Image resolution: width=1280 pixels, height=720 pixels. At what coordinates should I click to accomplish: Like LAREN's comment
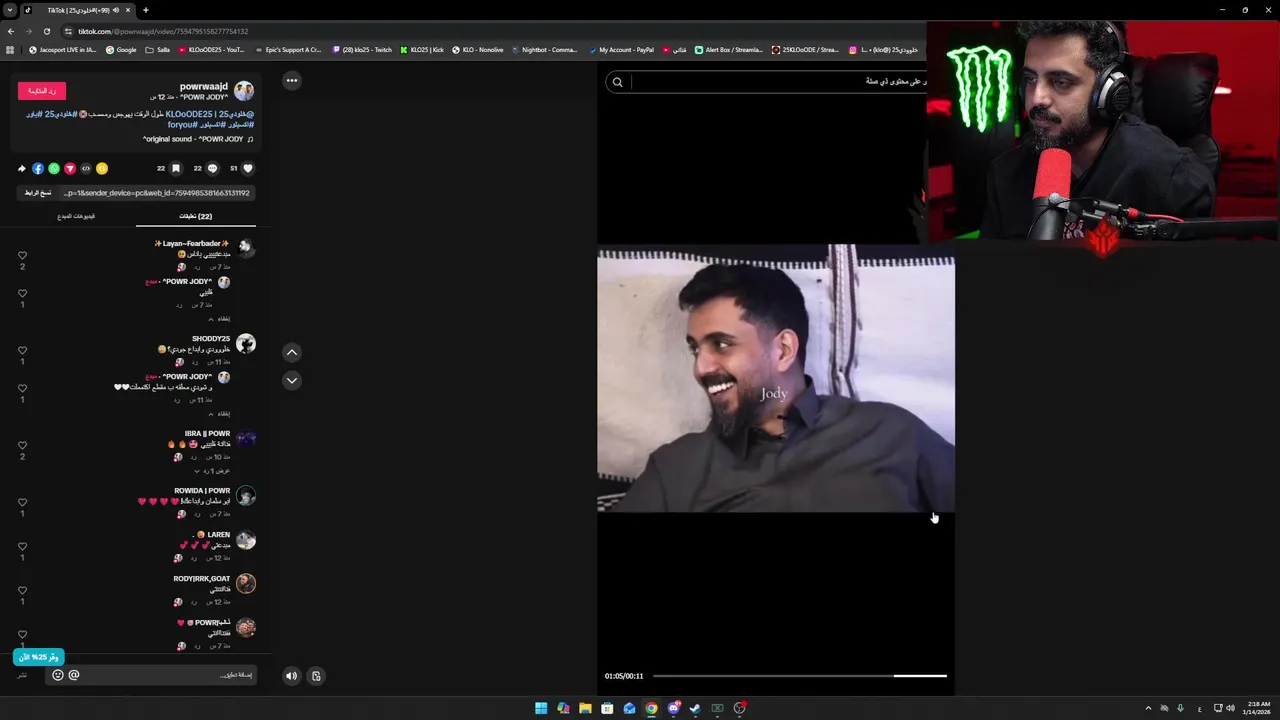[x=22, y=547]
